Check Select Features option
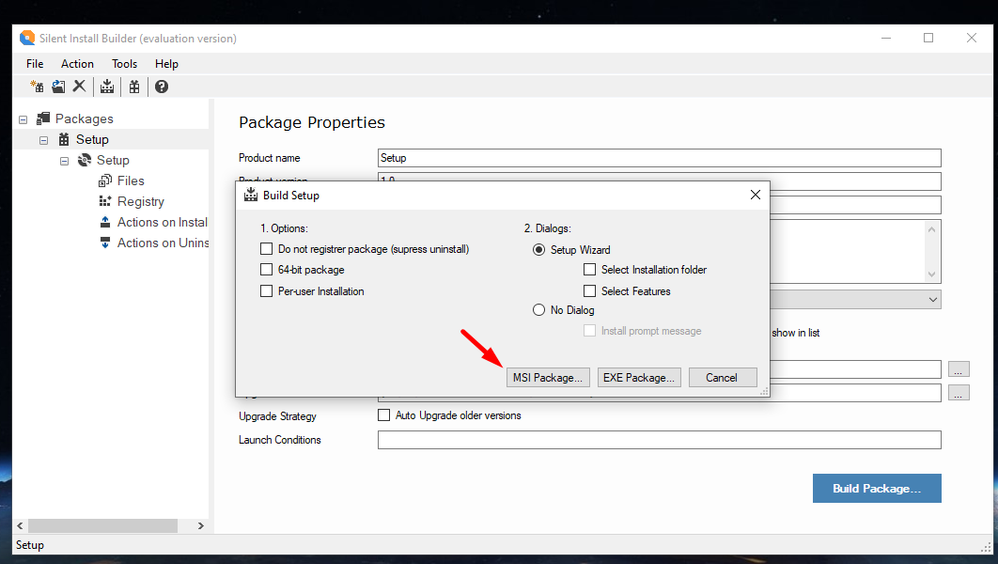Screen dimensions: 998x564 590,291
